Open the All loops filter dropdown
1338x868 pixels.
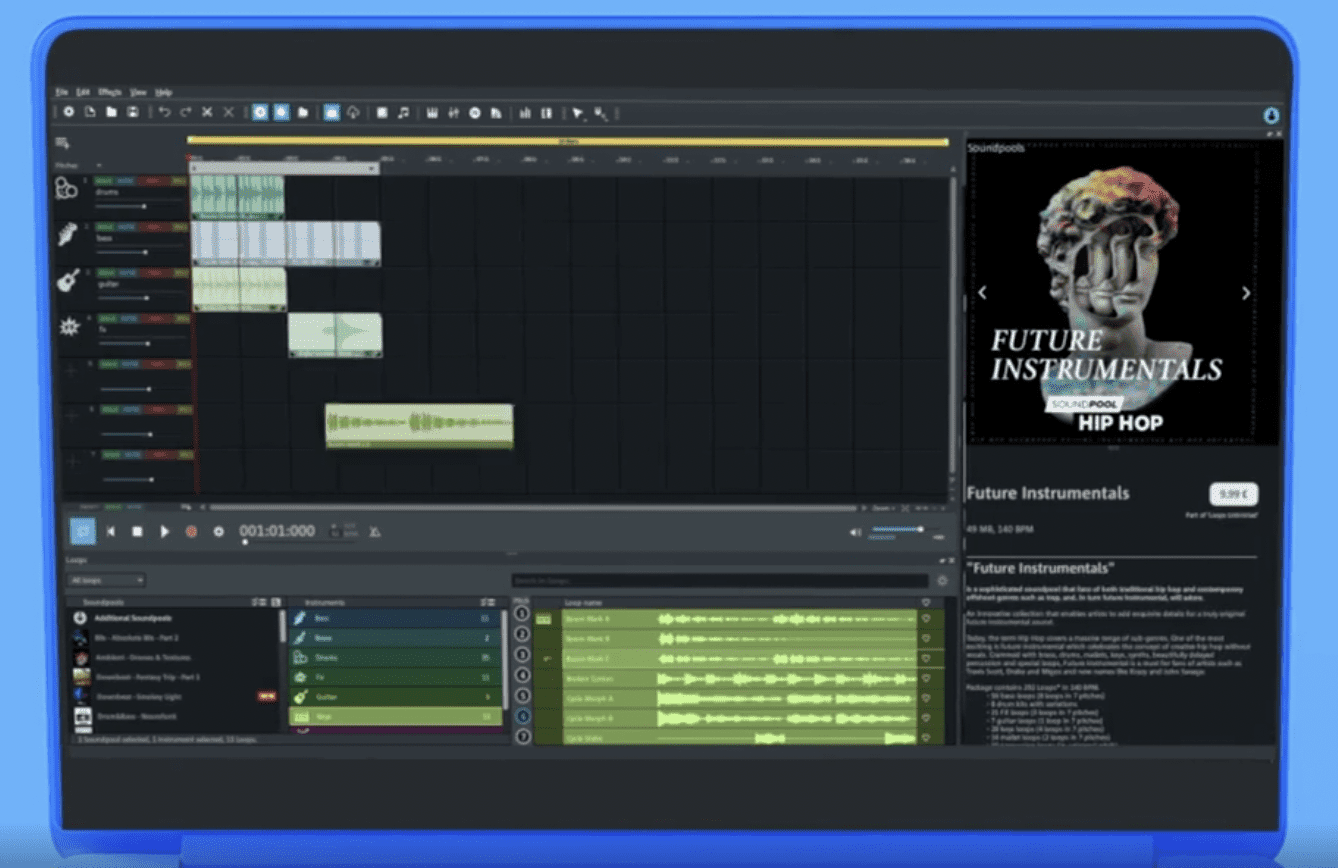pos(106,580)
